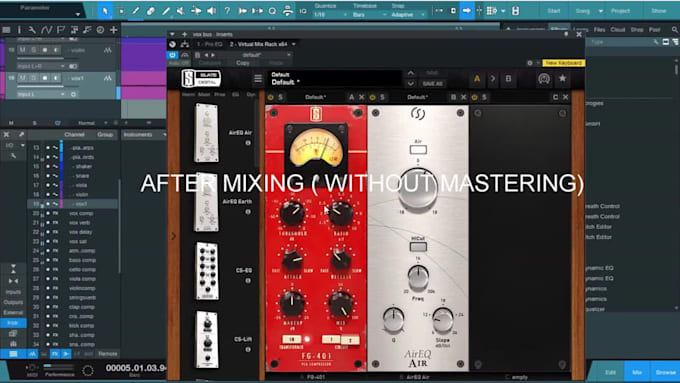Click the External button in the console
680x383 pixels.
[x=13, y=312]
